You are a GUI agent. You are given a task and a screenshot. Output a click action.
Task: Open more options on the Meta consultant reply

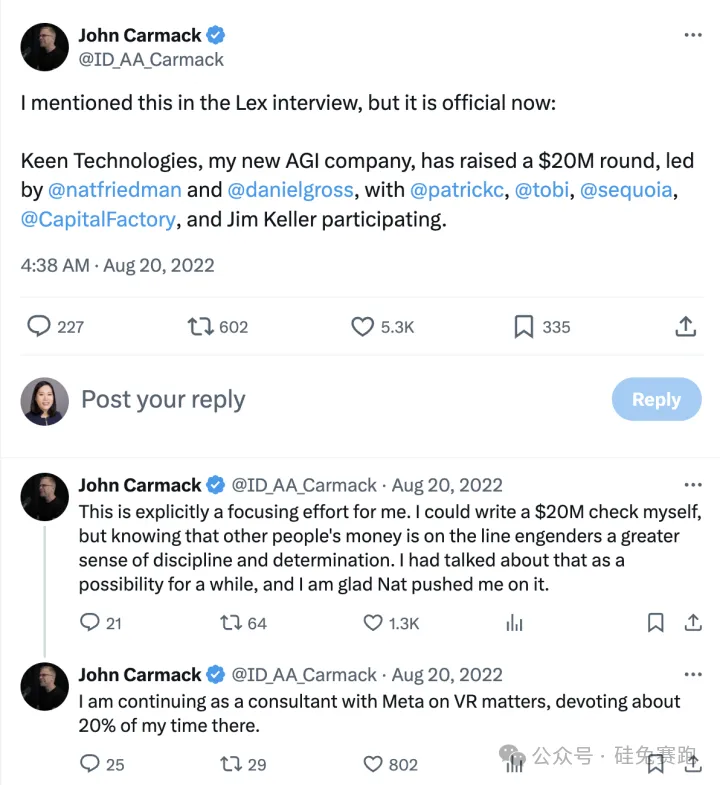click(x=692, y=675)
